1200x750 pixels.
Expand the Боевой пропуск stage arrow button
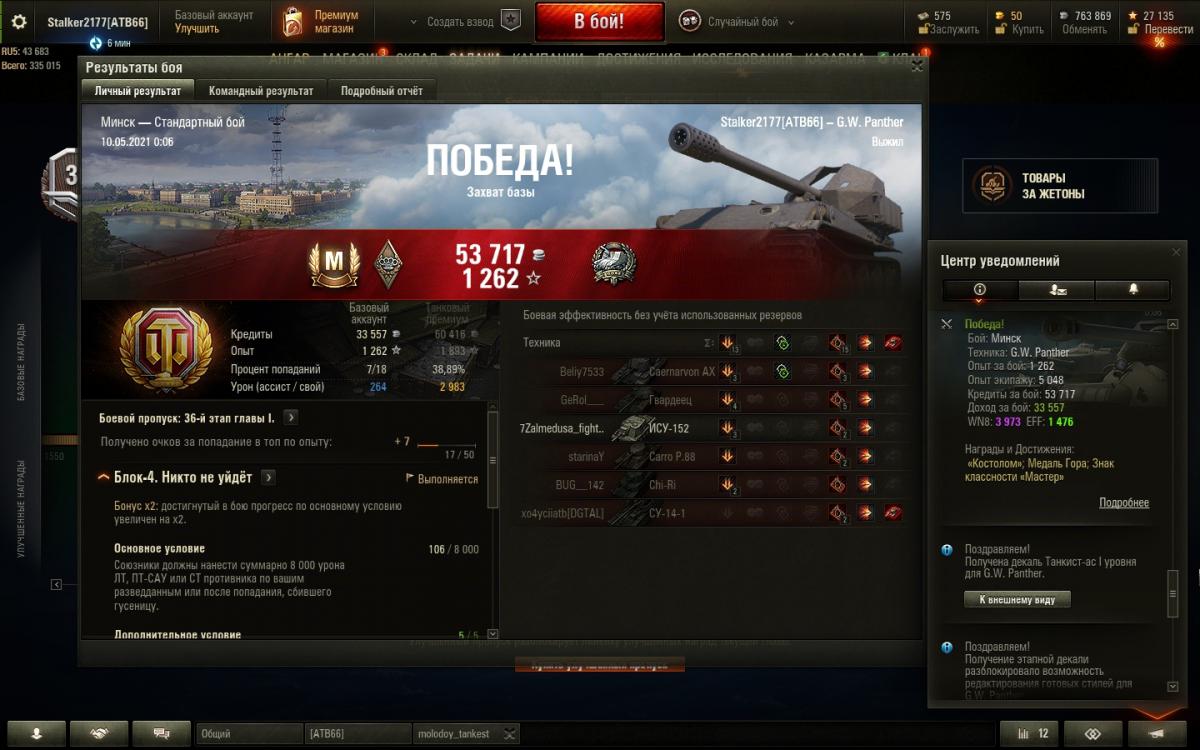(x=290, y=418)
